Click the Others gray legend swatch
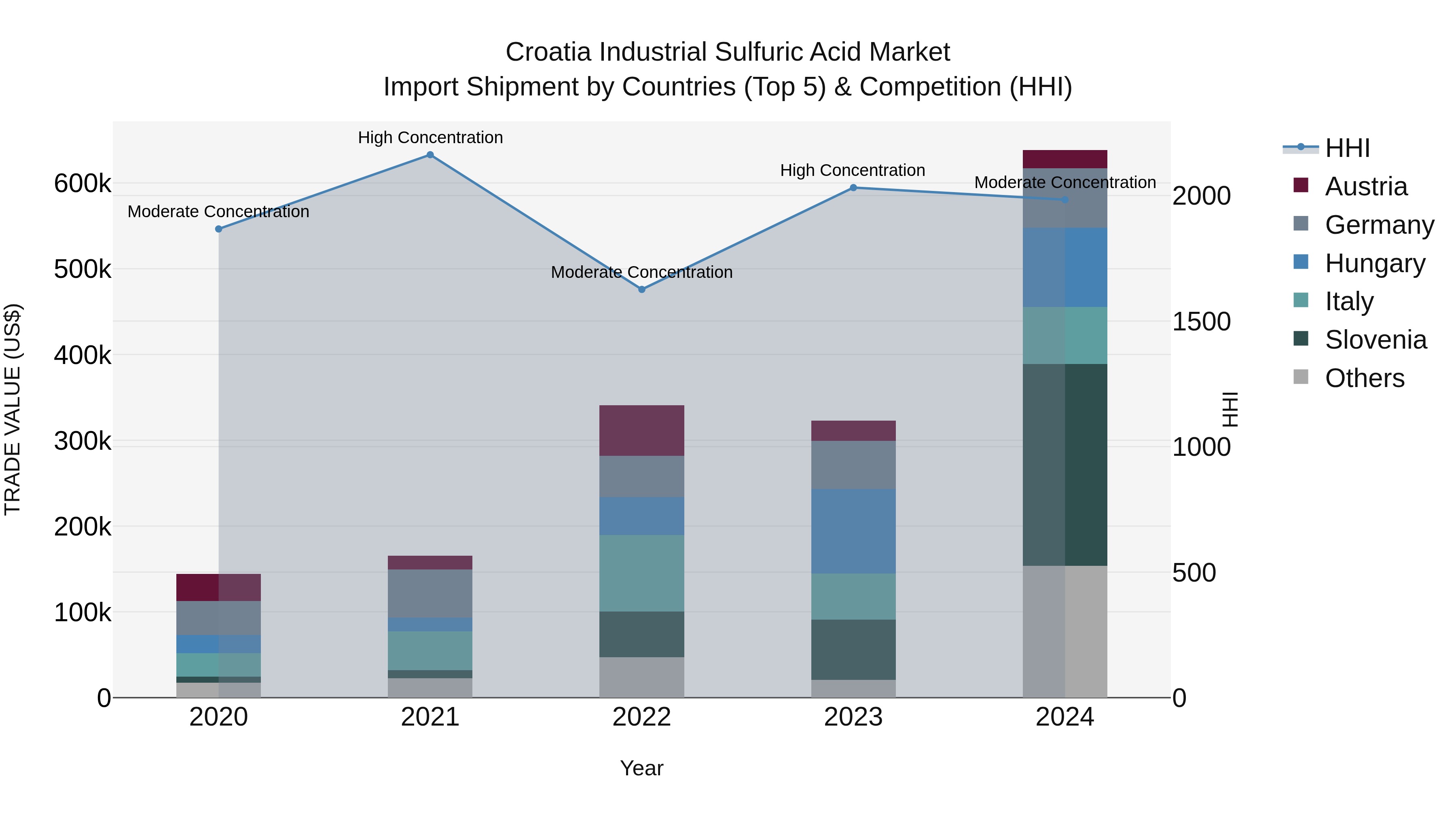This screenshot has height=819, width=1456. coord(1301,377)
